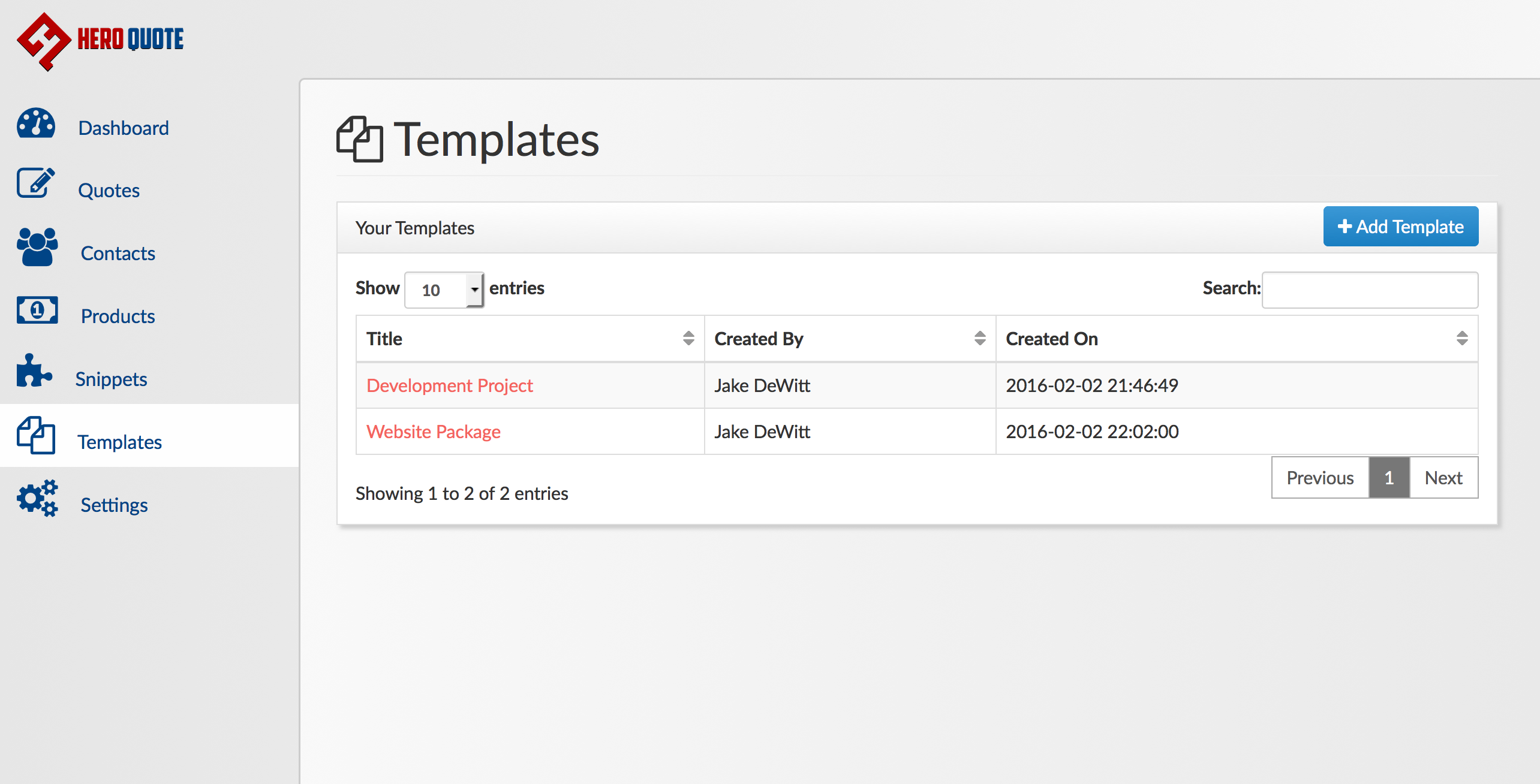Open the Development Project template link
The height and width of the screenshot is (784, 1540).
tap(449, 385)
